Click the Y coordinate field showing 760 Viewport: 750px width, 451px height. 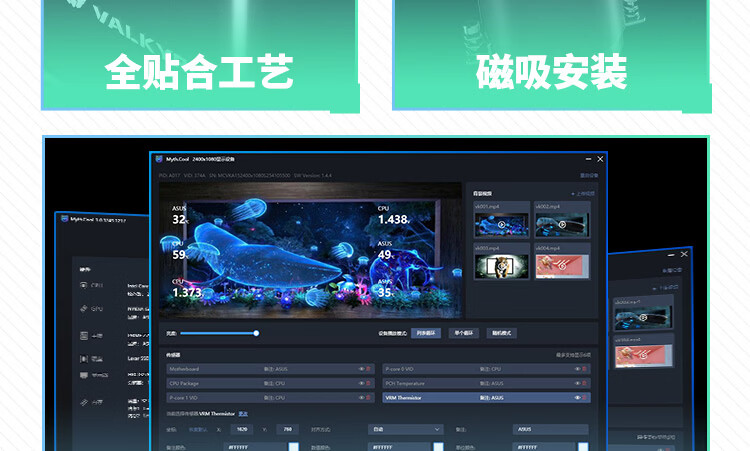click(287, 429)
